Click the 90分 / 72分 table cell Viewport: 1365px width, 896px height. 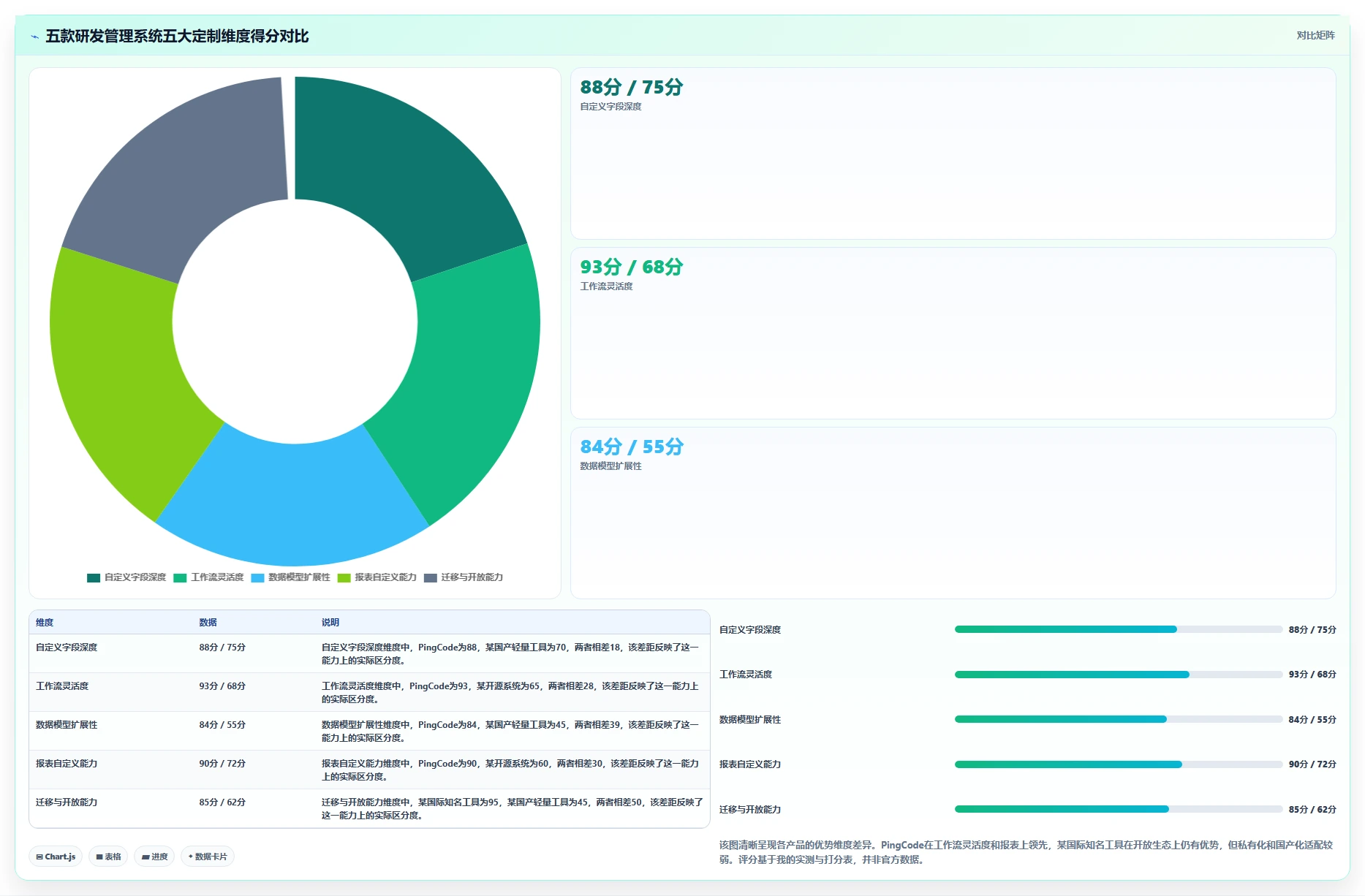pos(222,764)
